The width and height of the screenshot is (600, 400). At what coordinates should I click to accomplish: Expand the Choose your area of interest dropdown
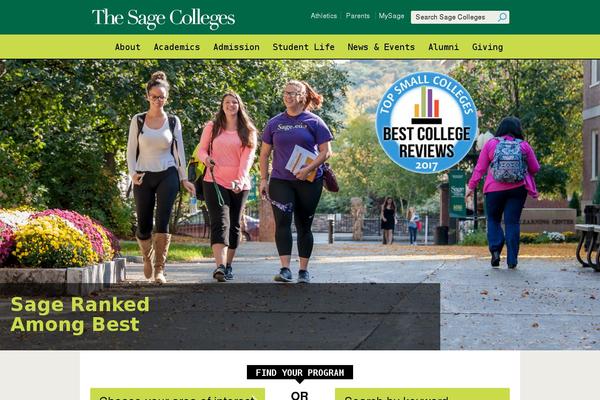click(178, 394)
